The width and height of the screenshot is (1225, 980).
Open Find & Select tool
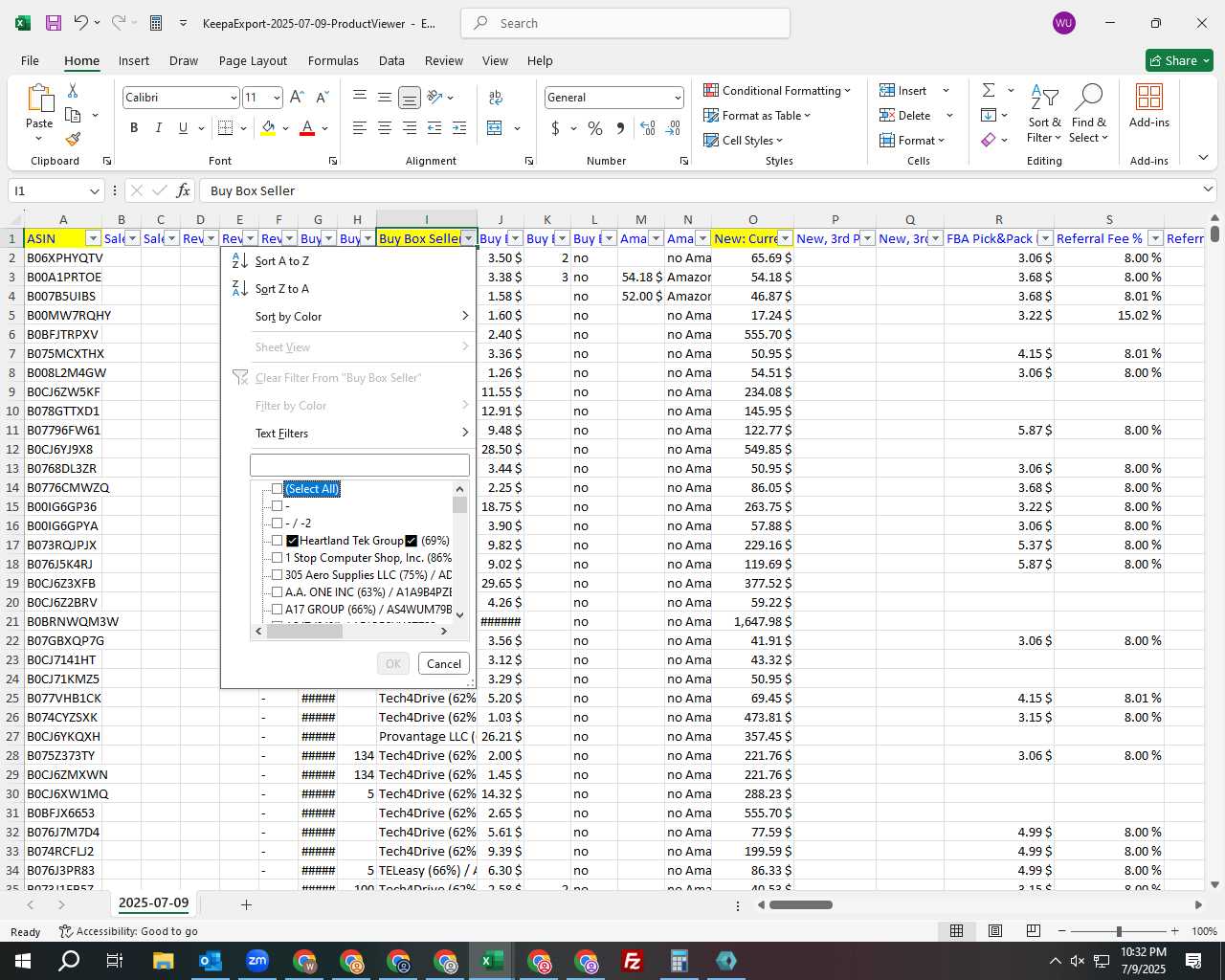pyautogui.click(x=1088, y=114)
